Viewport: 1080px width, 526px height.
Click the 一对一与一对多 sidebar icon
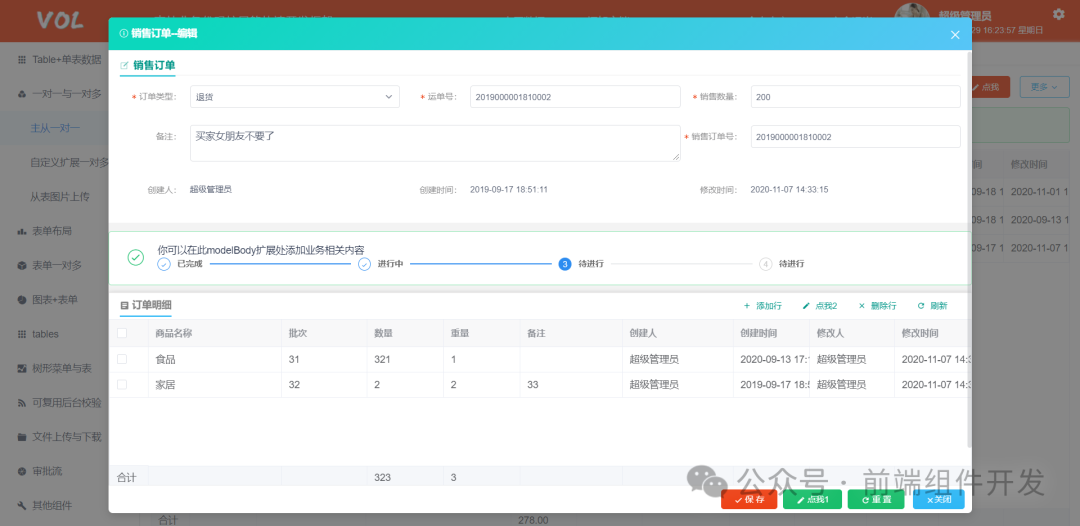[22, 94]
